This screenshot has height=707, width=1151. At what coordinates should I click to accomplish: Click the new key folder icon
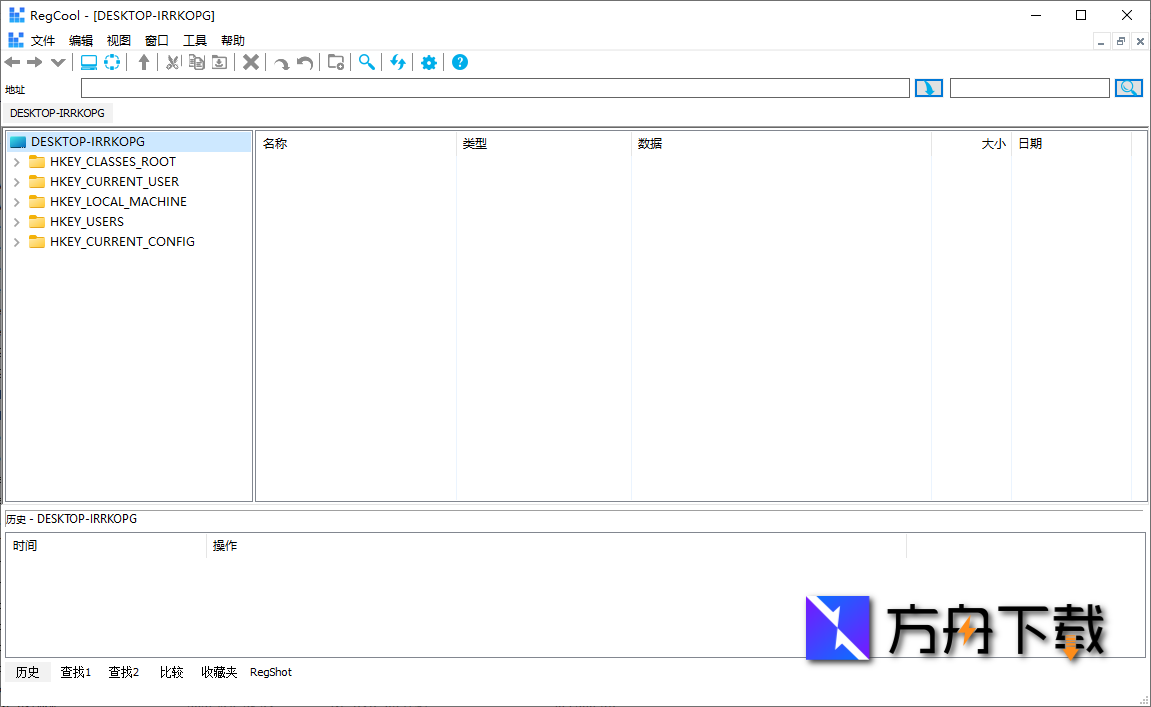pos(336,63)
